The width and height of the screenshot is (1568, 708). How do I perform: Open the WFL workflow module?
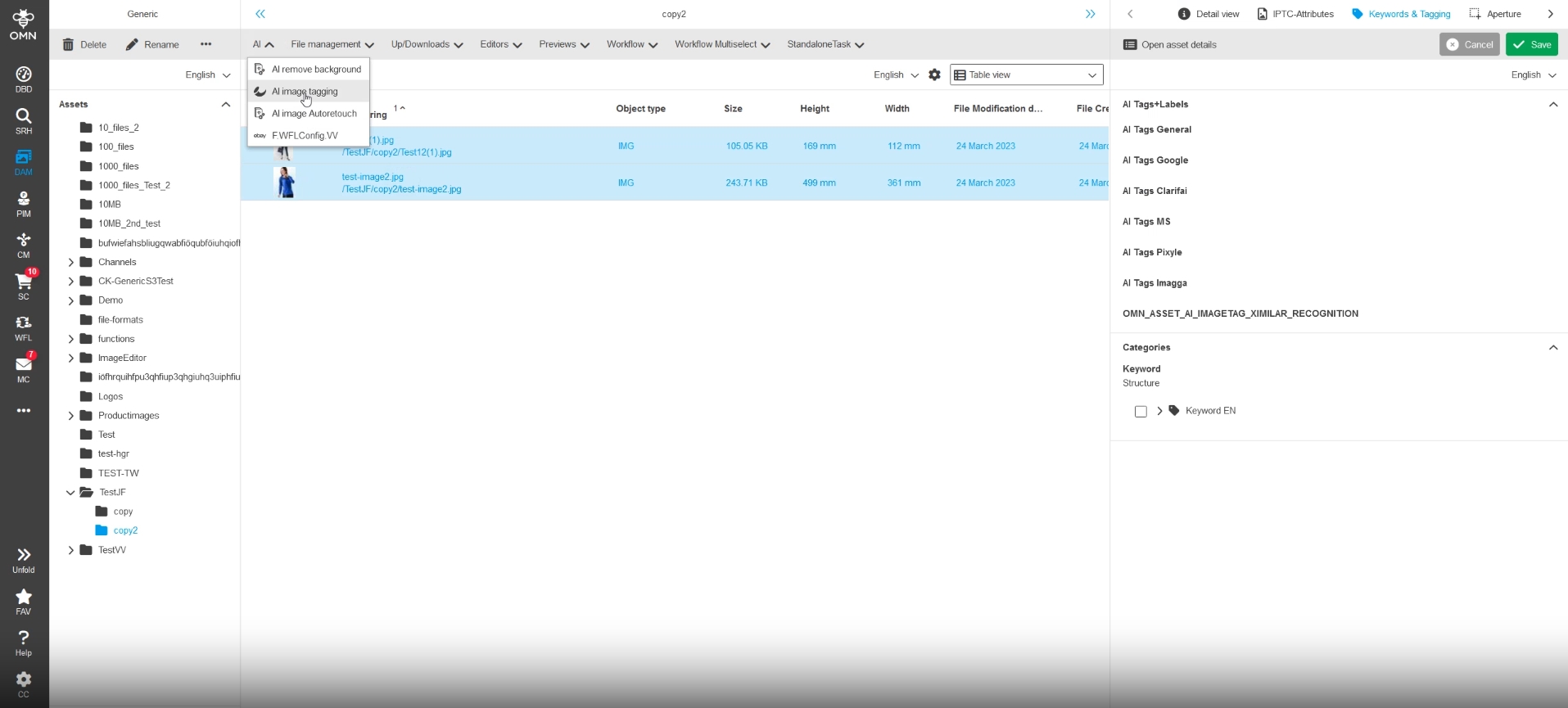pyautogui.click(x=24, y=328)
